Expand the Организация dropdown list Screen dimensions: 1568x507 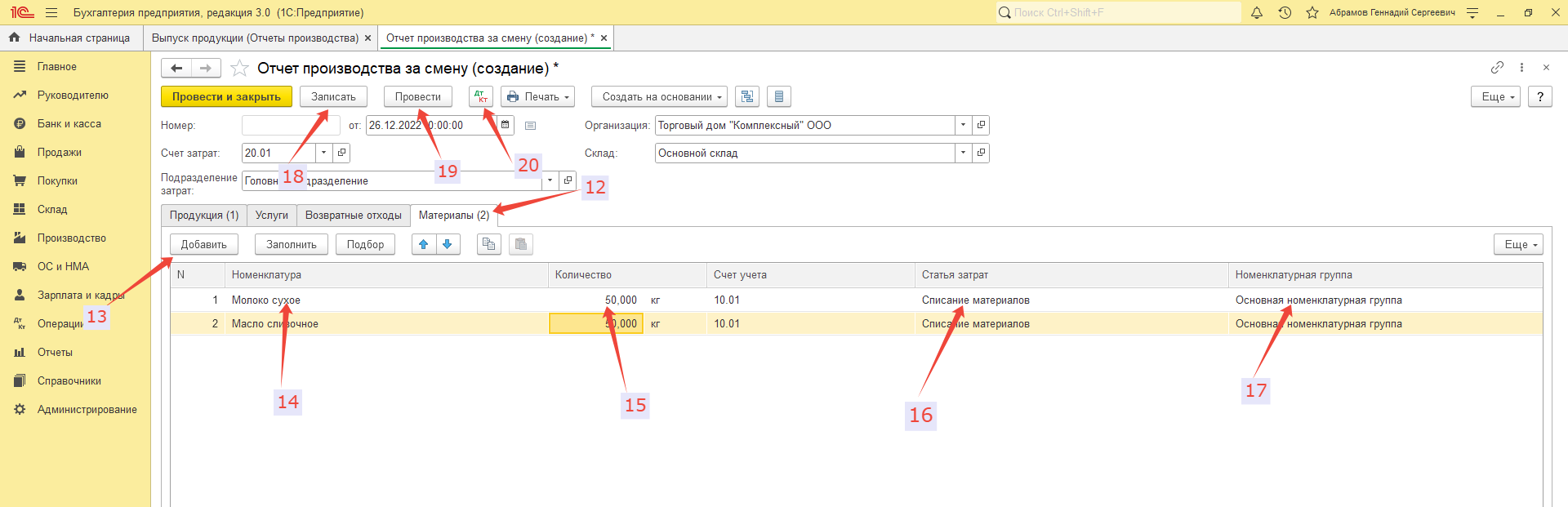[964, 126]
